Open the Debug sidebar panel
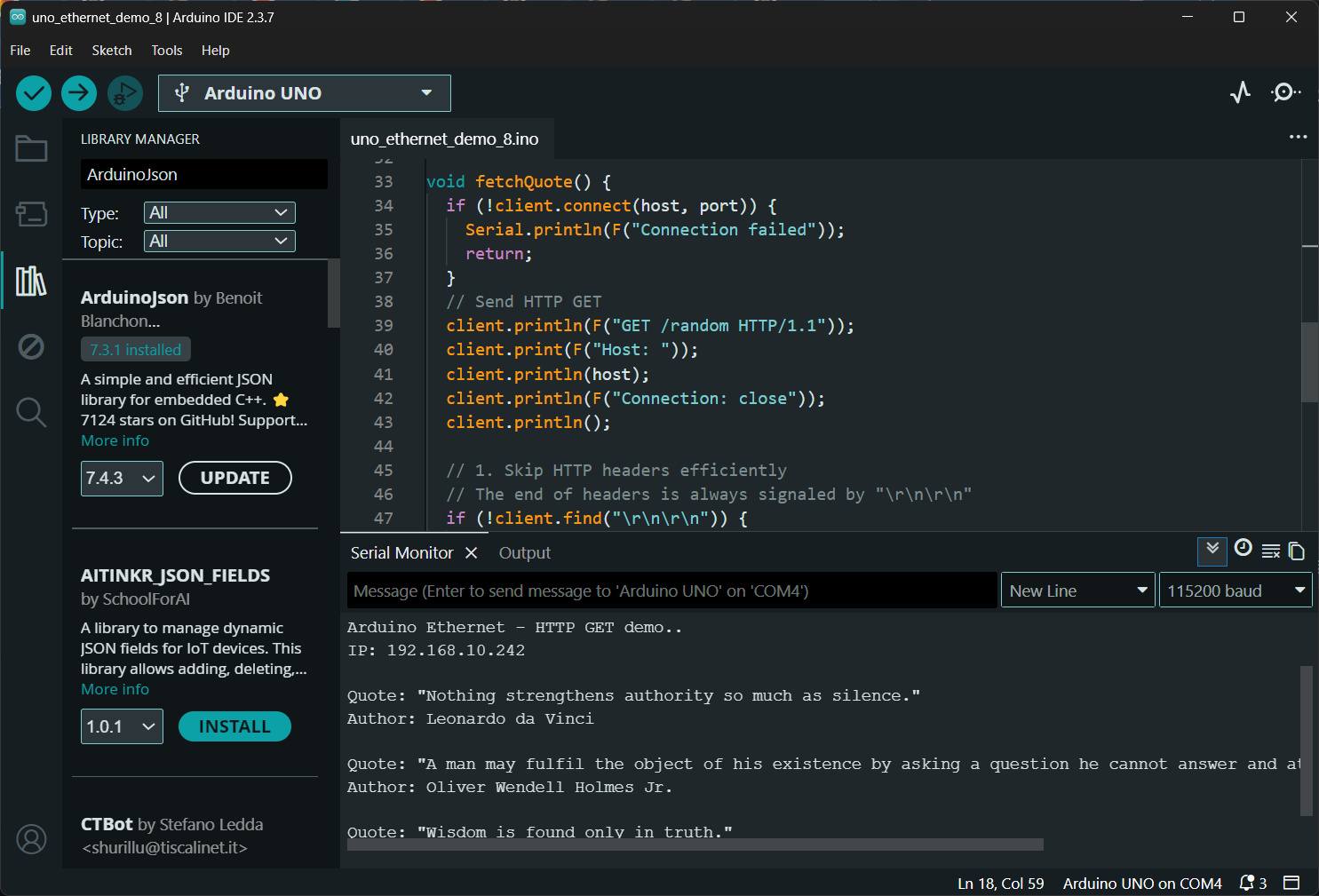The height and width of the screenshot is (896, 1319). click(31, 346)
